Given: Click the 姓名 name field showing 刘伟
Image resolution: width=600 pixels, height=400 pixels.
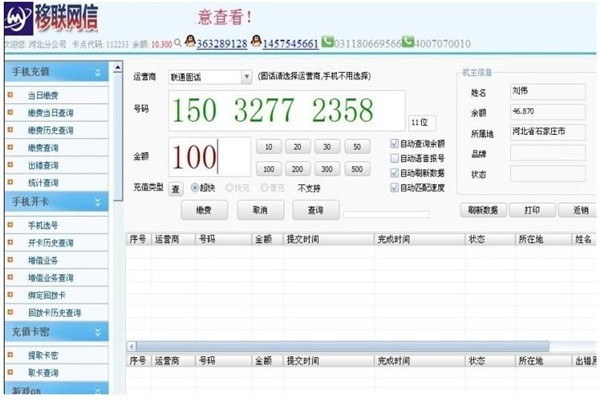Looking at the screenshot, I should pyautogui.click(x=548, y=91).
